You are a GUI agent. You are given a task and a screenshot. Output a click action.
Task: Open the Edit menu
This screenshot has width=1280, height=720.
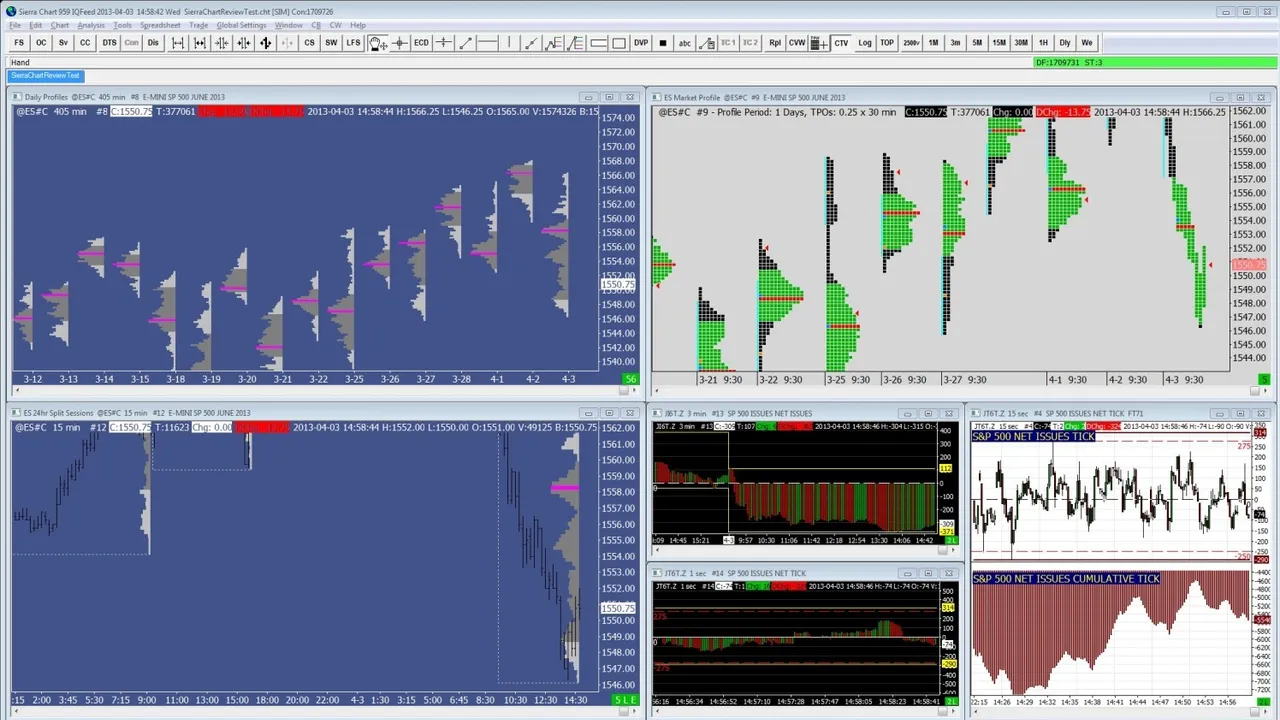[36, 25]
